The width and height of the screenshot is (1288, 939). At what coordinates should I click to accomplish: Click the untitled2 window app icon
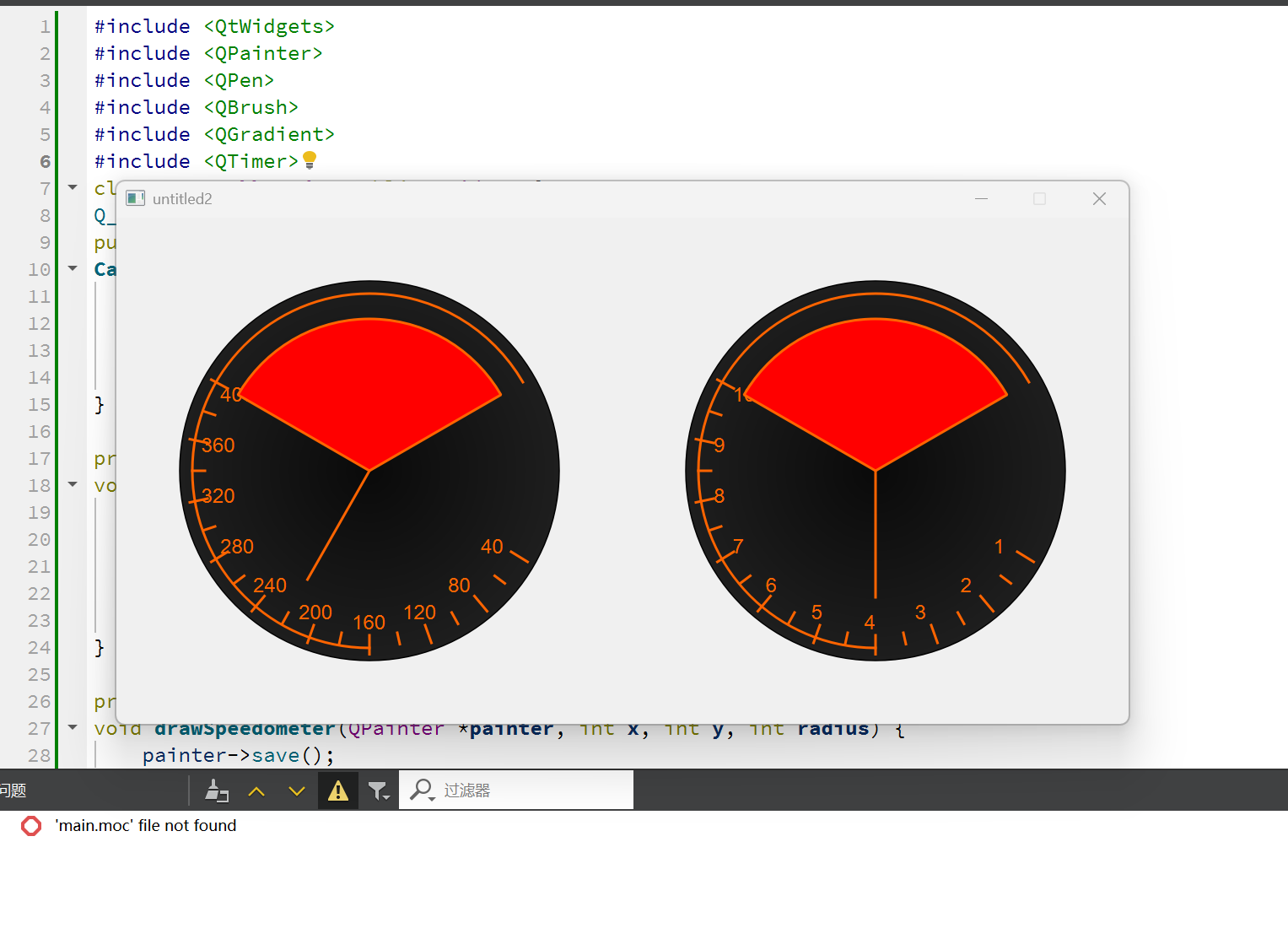[x=135, y=198]
